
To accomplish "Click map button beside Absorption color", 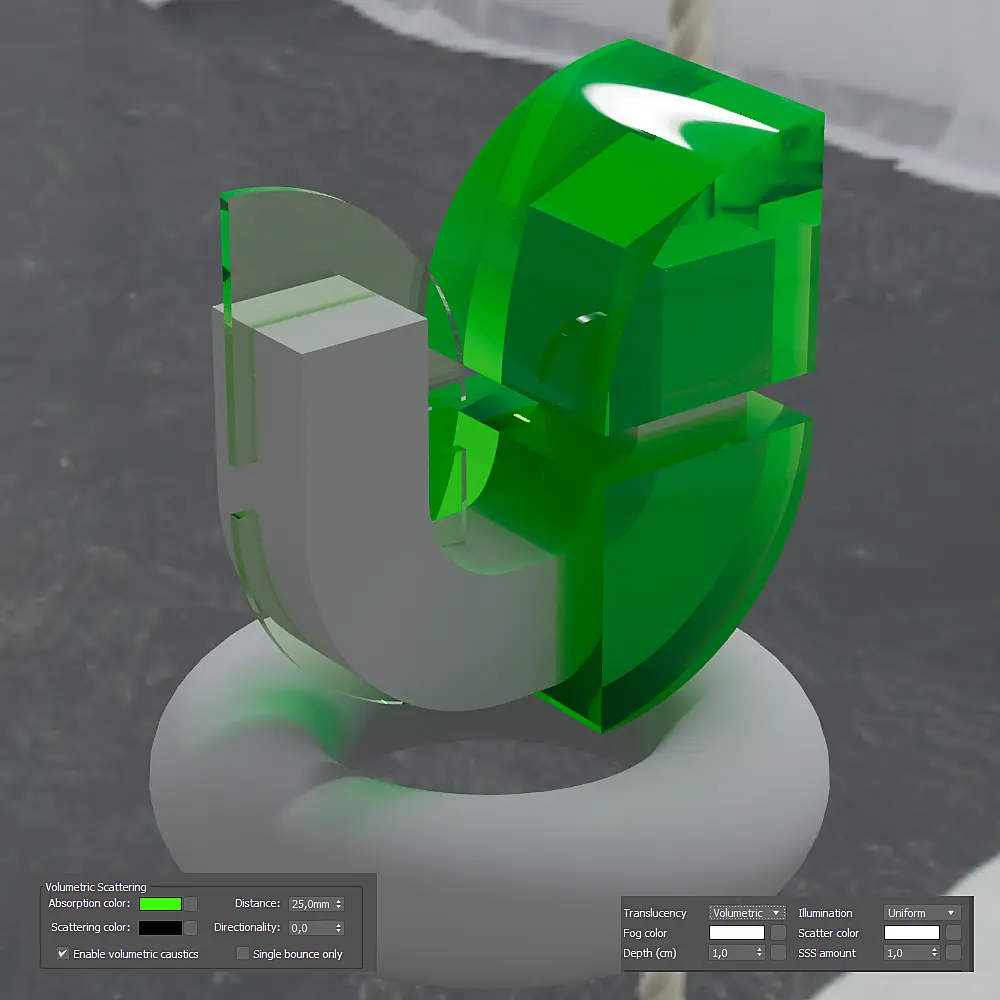I will 191,904.
